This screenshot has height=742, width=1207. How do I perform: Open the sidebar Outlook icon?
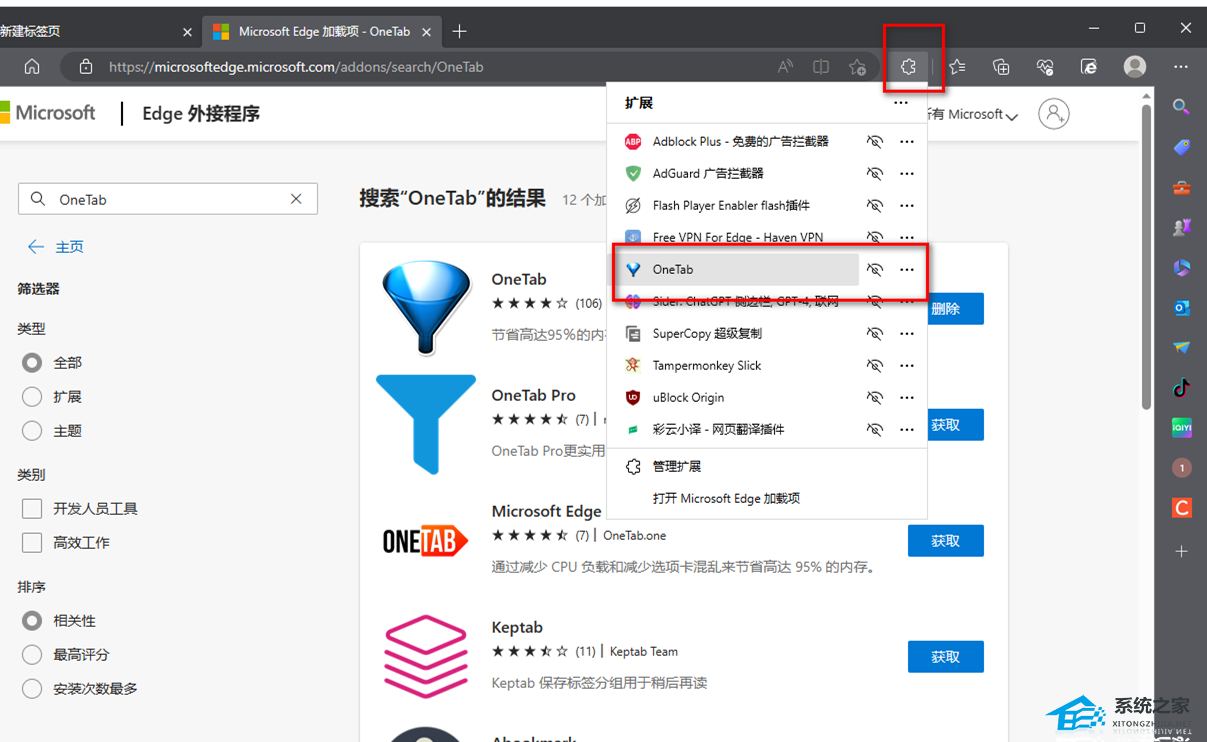pyautogui.click(x=1181, y=308)
